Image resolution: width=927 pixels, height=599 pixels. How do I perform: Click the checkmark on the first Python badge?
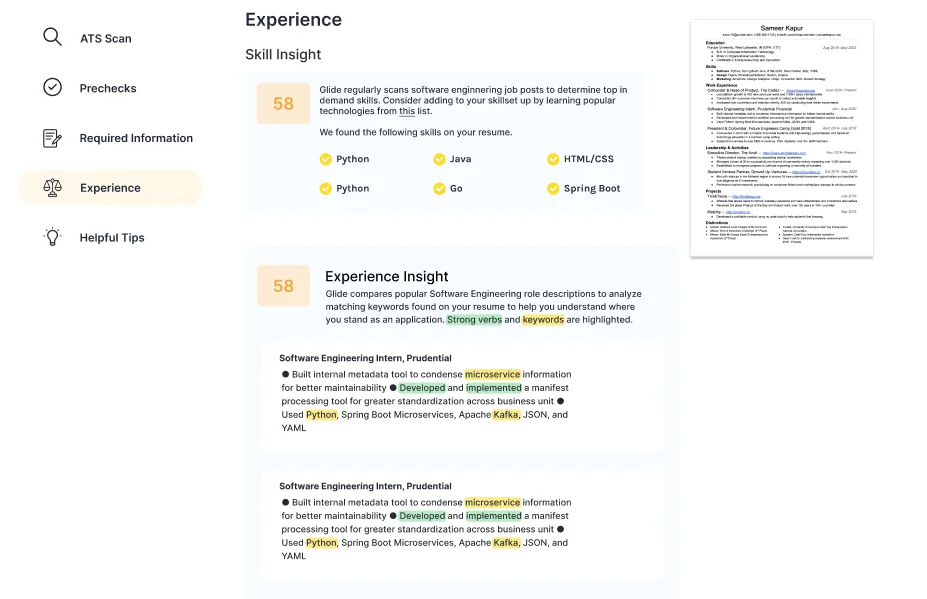[x=324, y=158]
